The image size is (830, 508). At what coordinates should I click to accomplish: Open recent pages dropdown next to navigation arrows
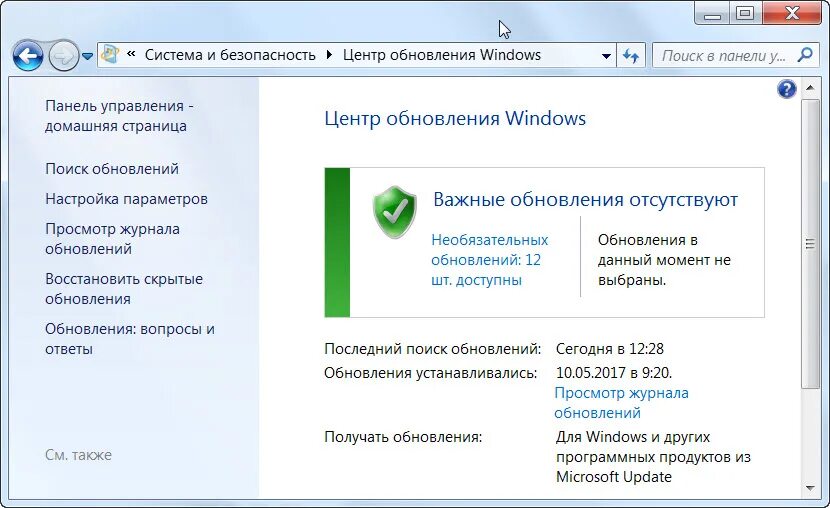(88, 56)
